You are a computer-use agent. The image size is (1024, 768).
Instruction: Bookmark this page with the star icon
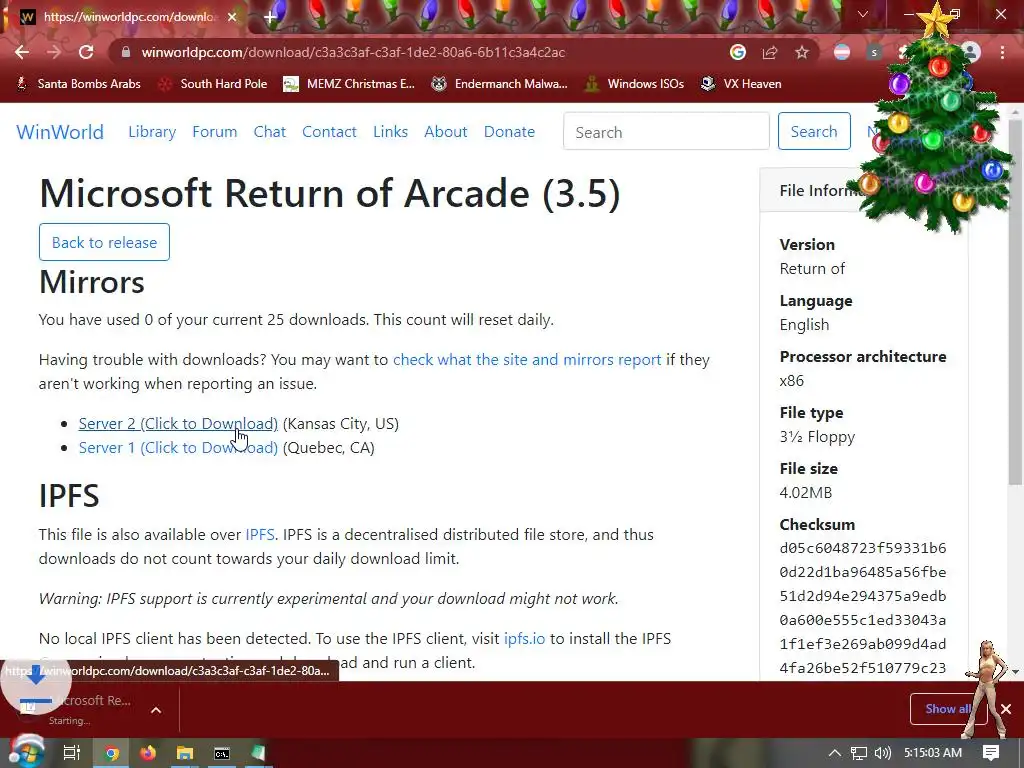[x=802, y=52]
